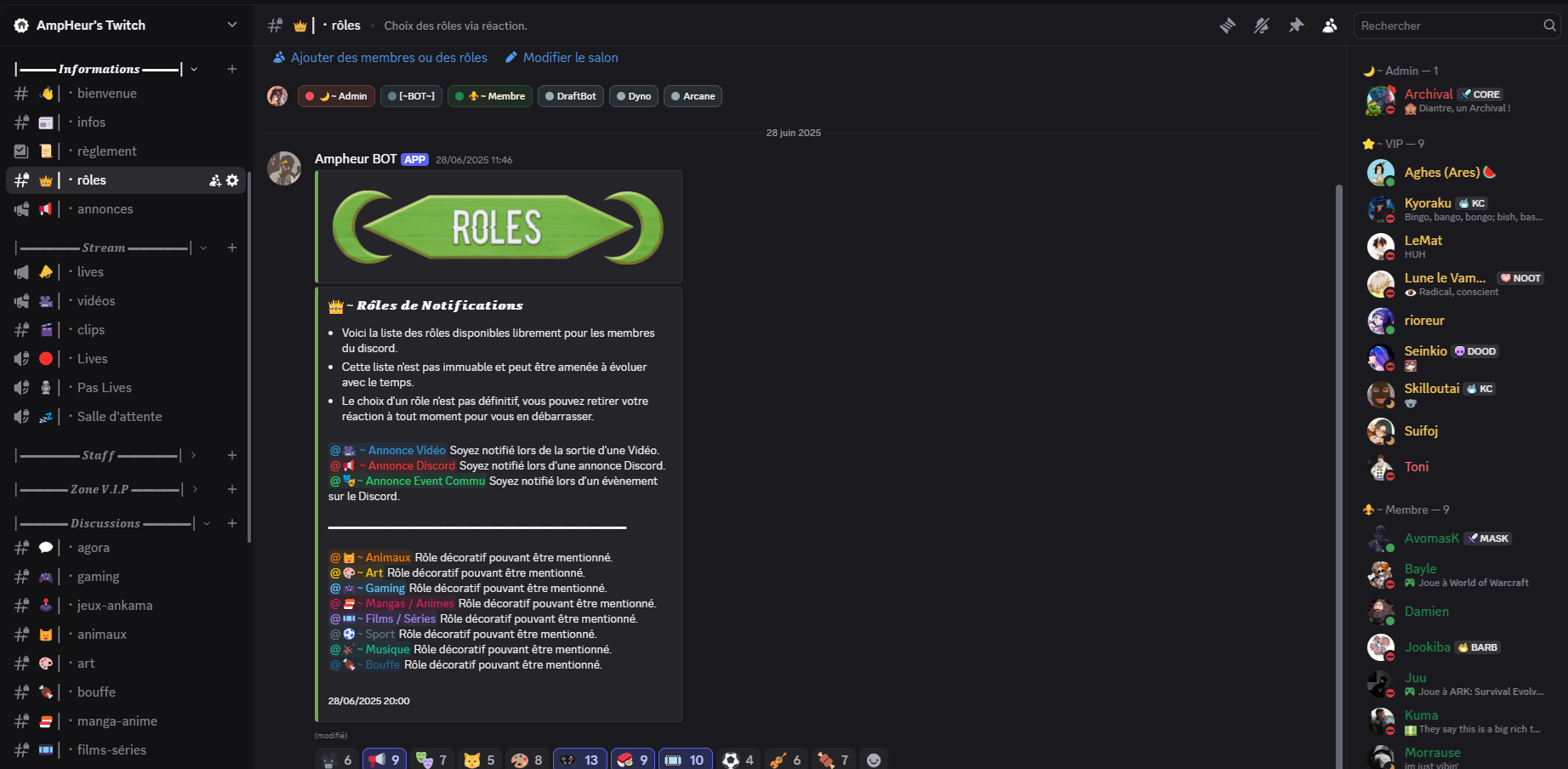Collapse the Discussions category chevron
1568x769 pixels.
click(207, 523)
